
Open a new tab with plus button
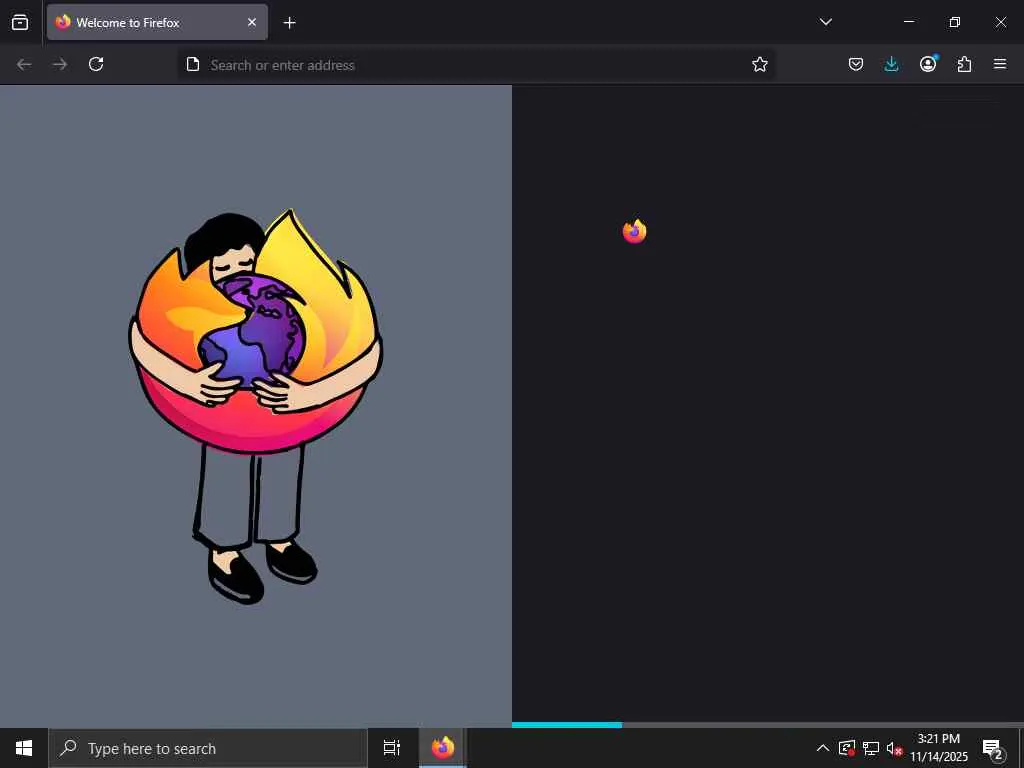point(289,23)
